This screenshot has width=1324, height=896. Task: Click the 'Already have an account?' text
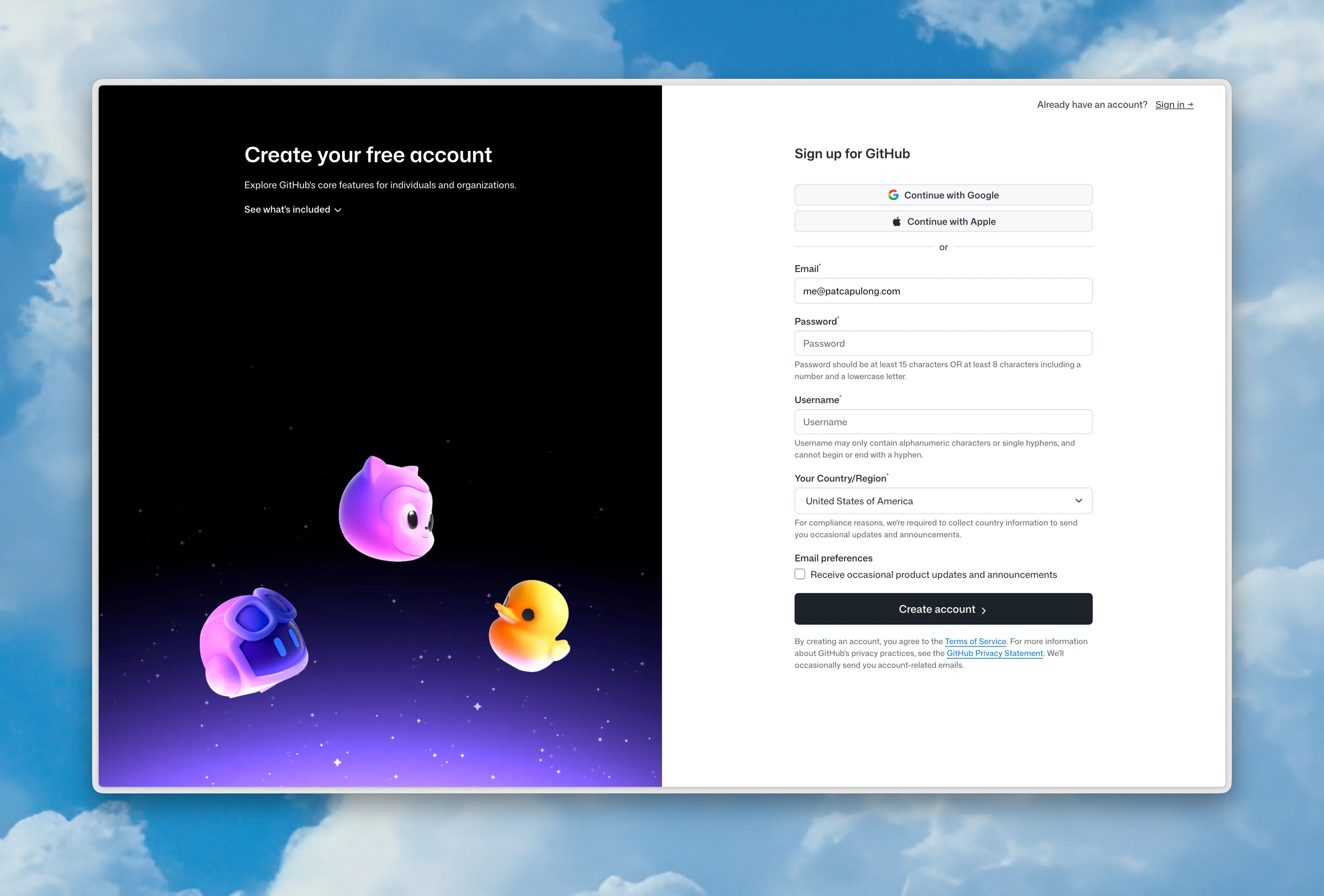point(1092,105)
